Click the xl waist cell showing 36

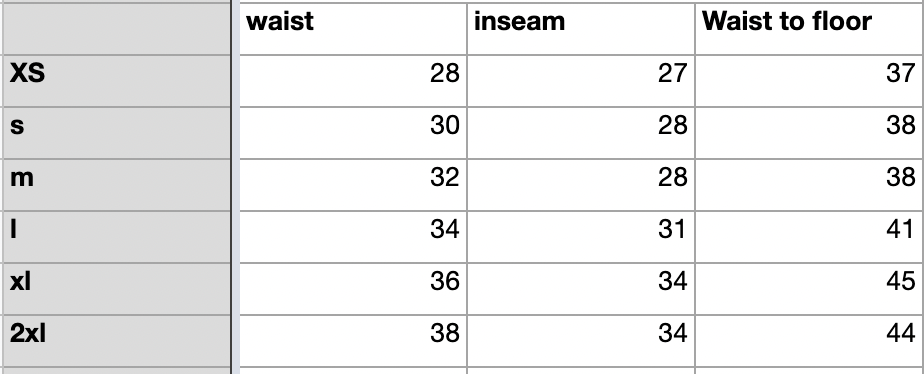tap(353, 289)
